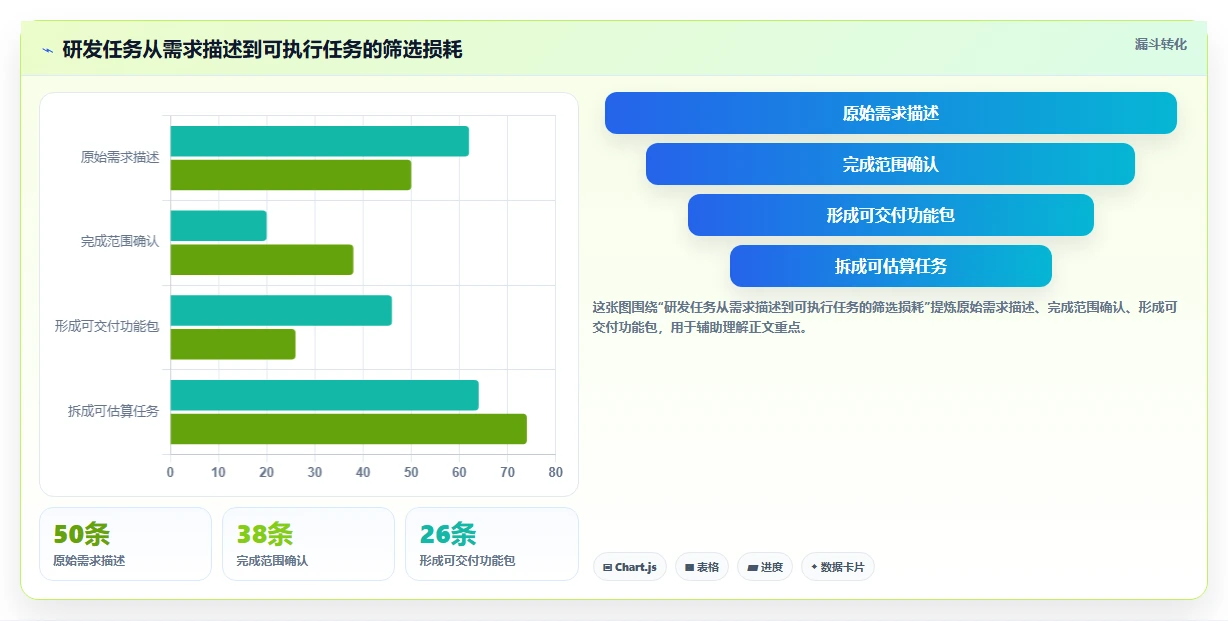Click the 进度 tag
The height and width of the screenshot is (621, 1228).
tap(764, 567)
